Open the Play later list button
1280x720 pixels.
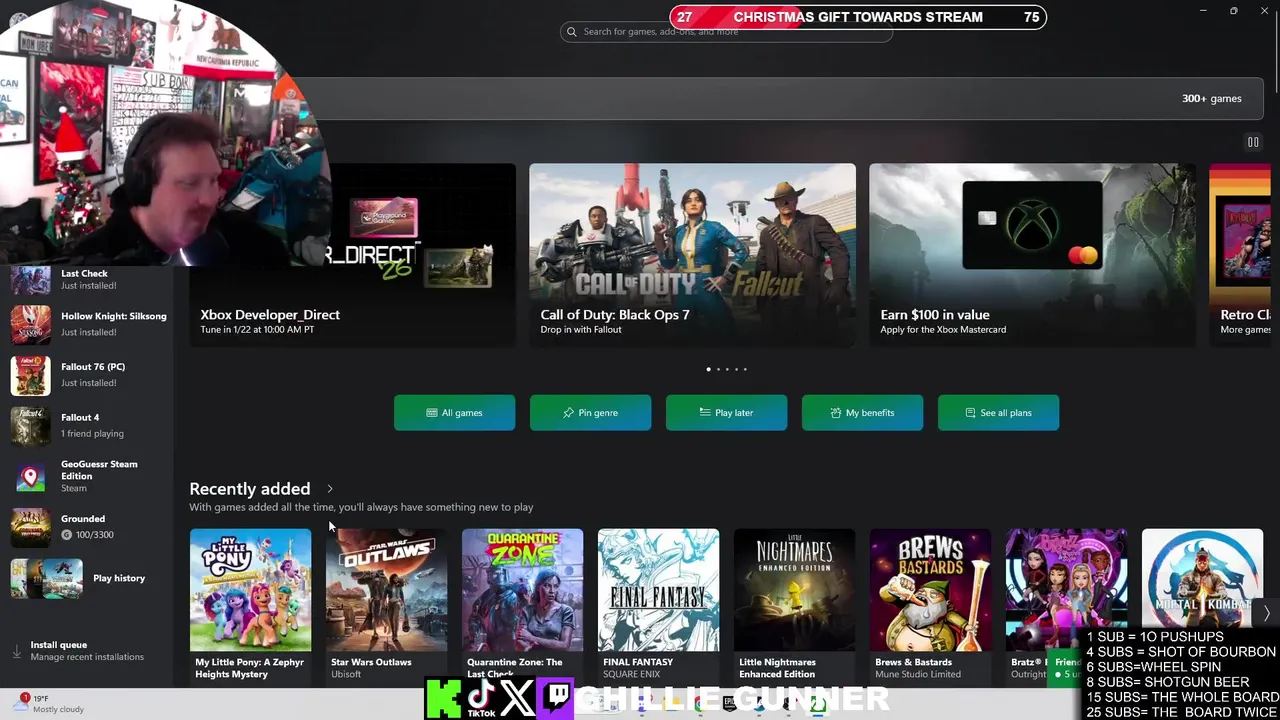click(726, 412)
